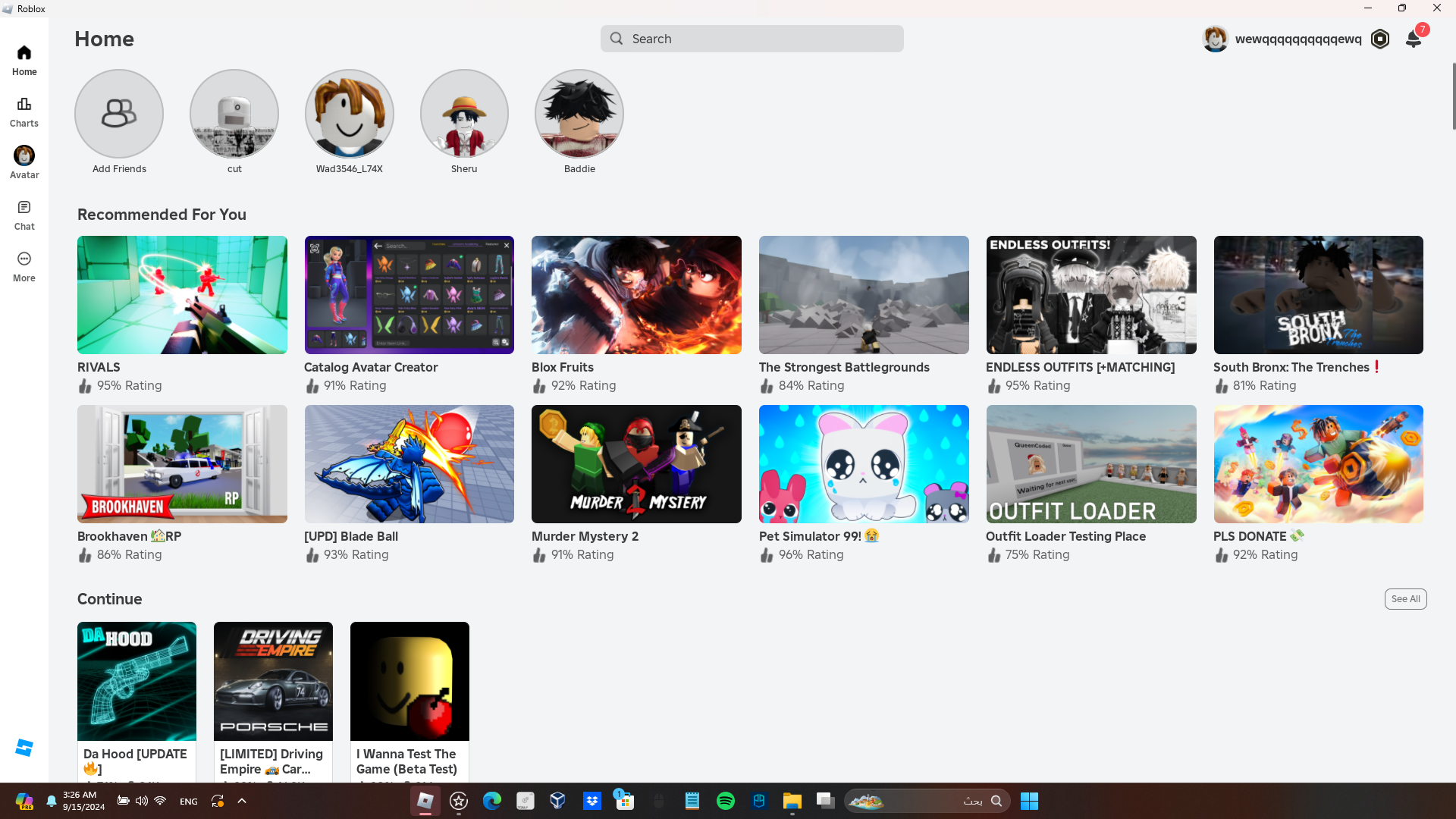This screenshot has width=1456, height=819.
Task: Open the Blox Fruits game thumbnail
Action: pos(636,295)
